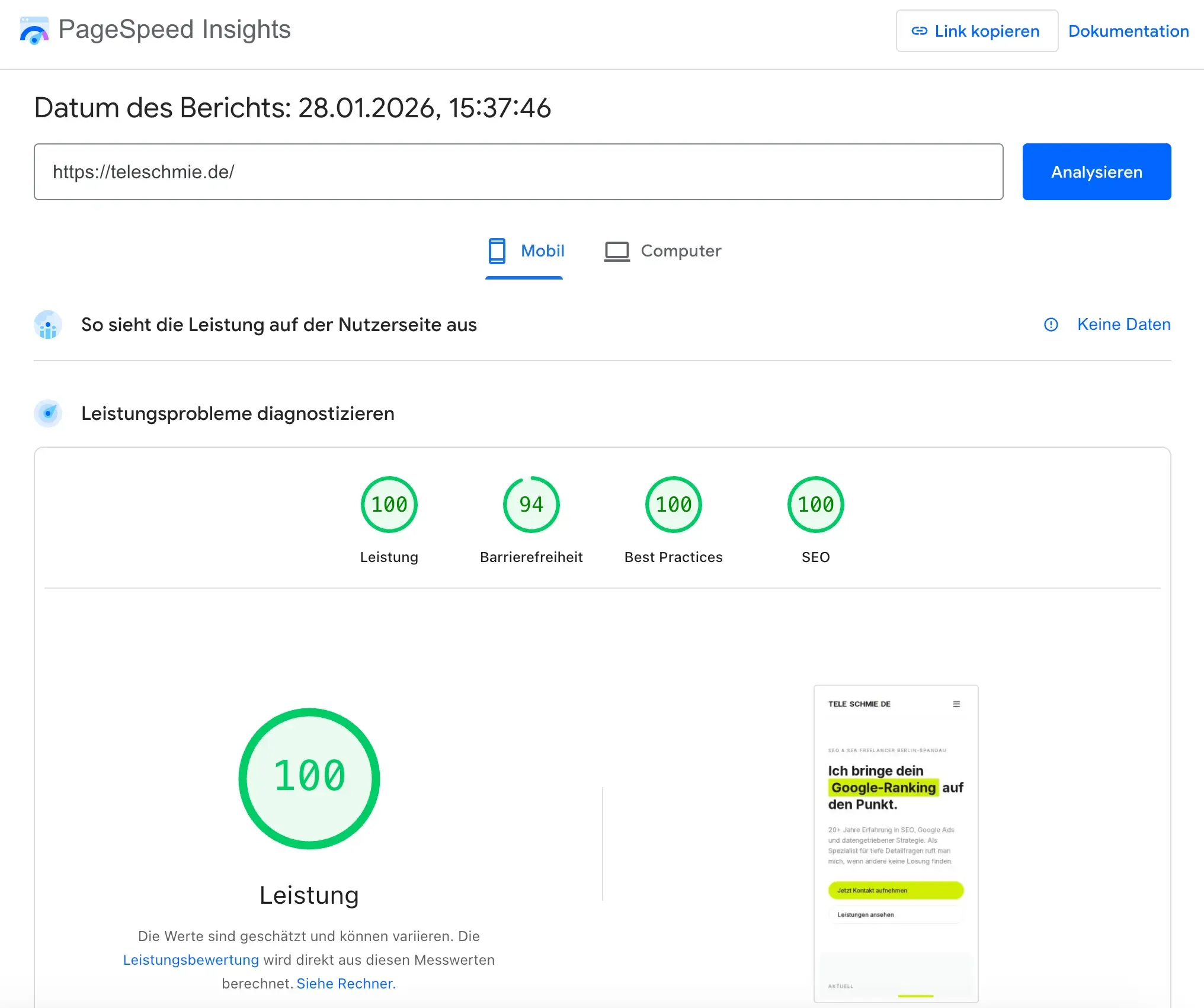Click the SEO label under gauge
This screenshot has width=1204, height=1008.
pyautogui.click(x=816, y=557)
